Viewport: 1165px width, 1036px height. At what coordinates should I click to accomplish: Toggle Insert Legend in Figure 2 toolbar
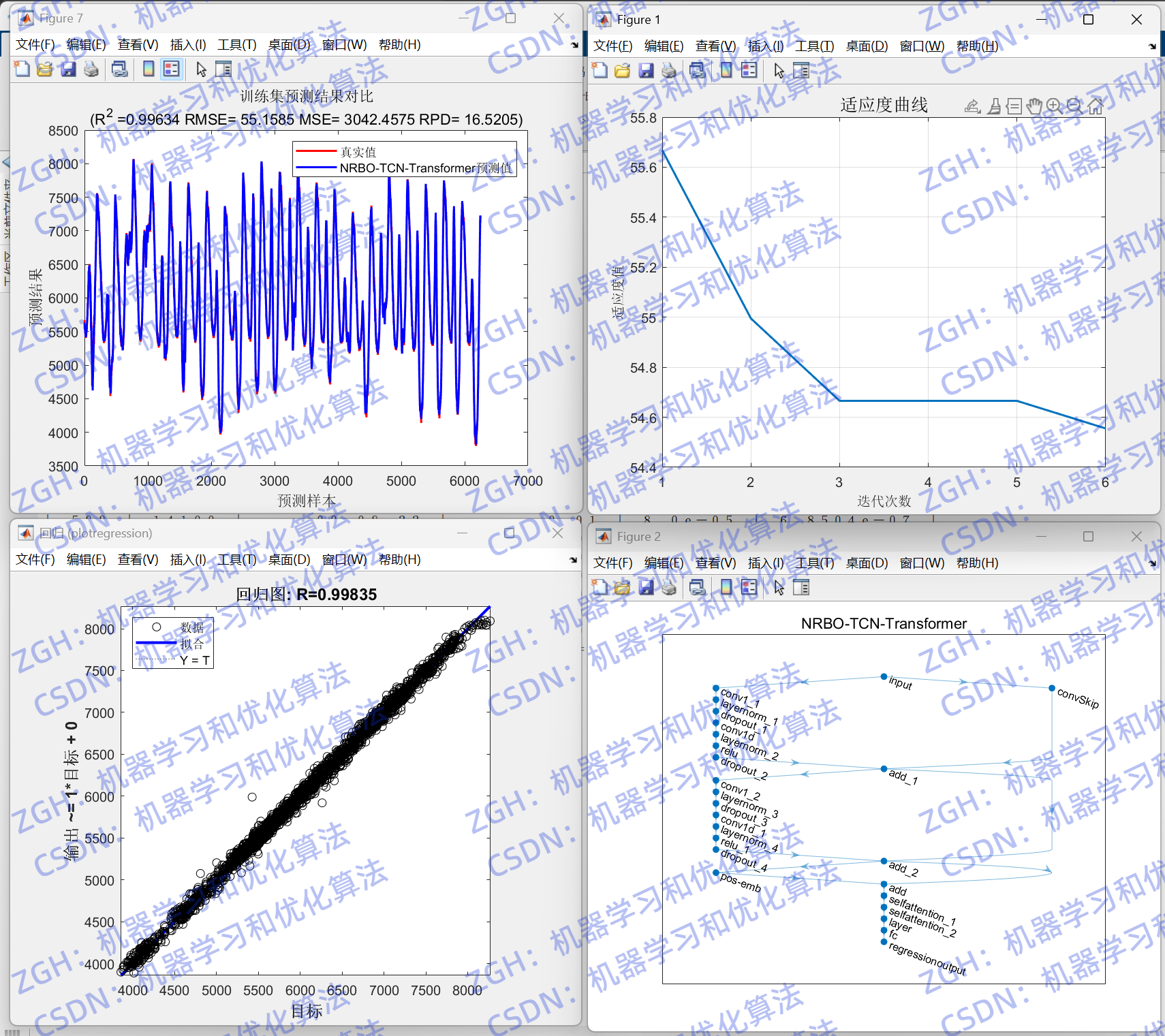coord(749,587)
